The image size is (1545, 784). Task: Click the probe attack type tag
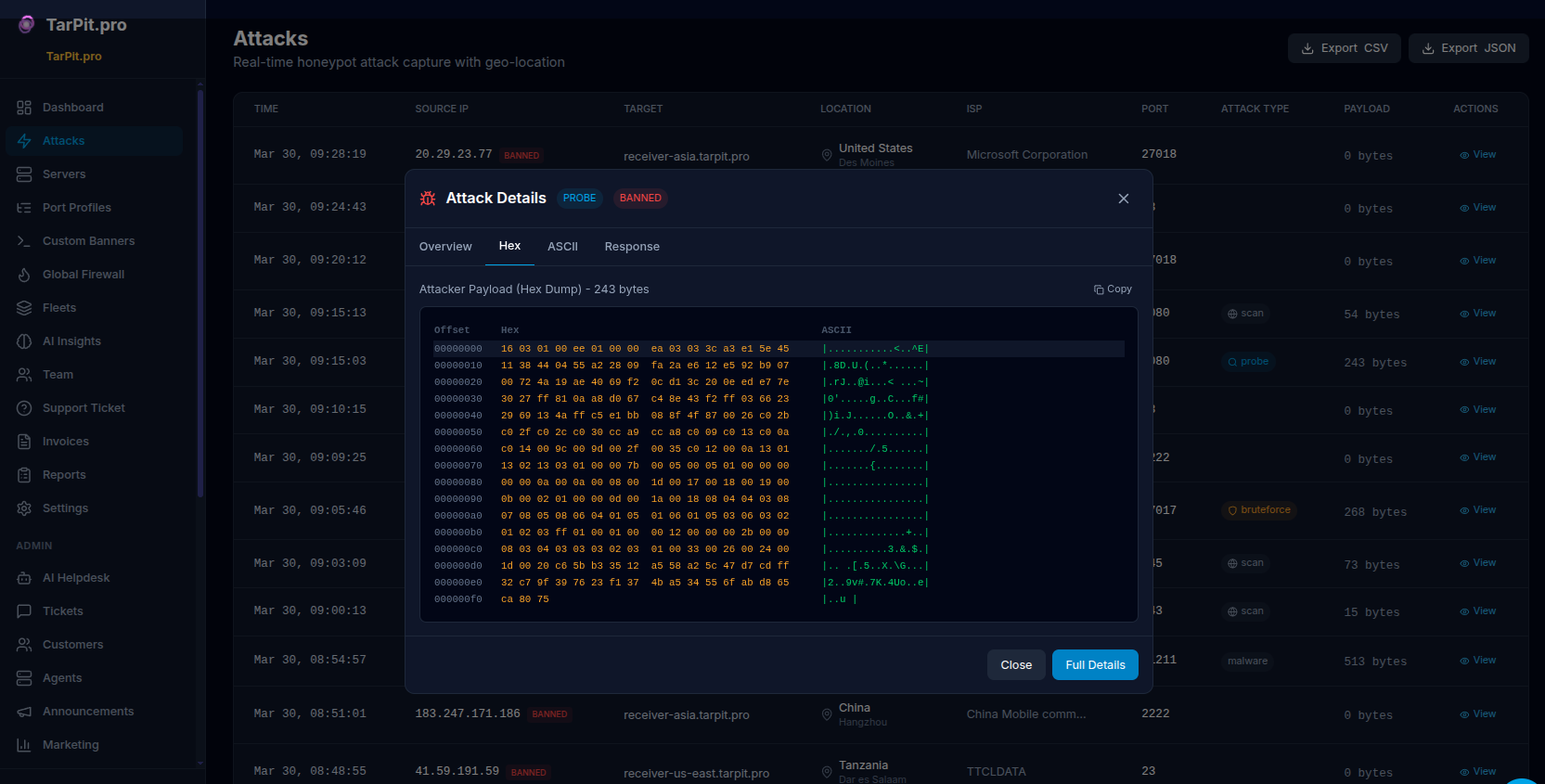click(x=1248, y=362)
